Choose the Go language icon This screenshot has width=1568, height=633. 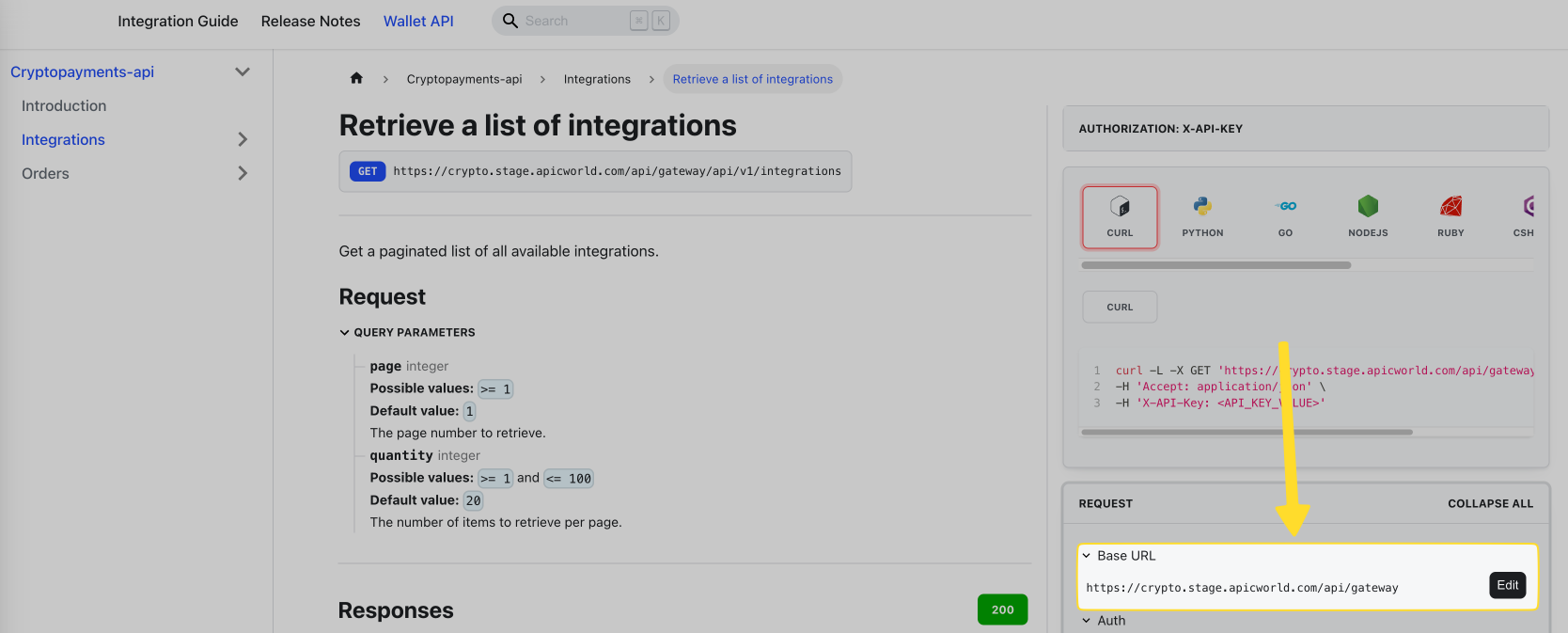pyautogui.click(x=1285, y=207)
